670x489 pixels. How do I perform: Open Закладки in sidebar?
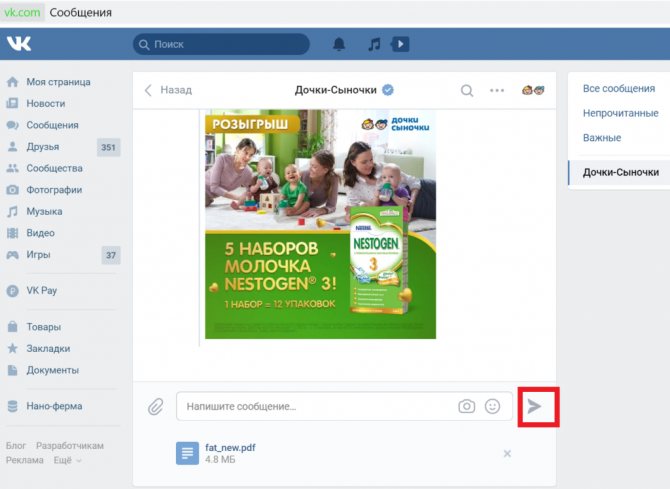point(48,348)
